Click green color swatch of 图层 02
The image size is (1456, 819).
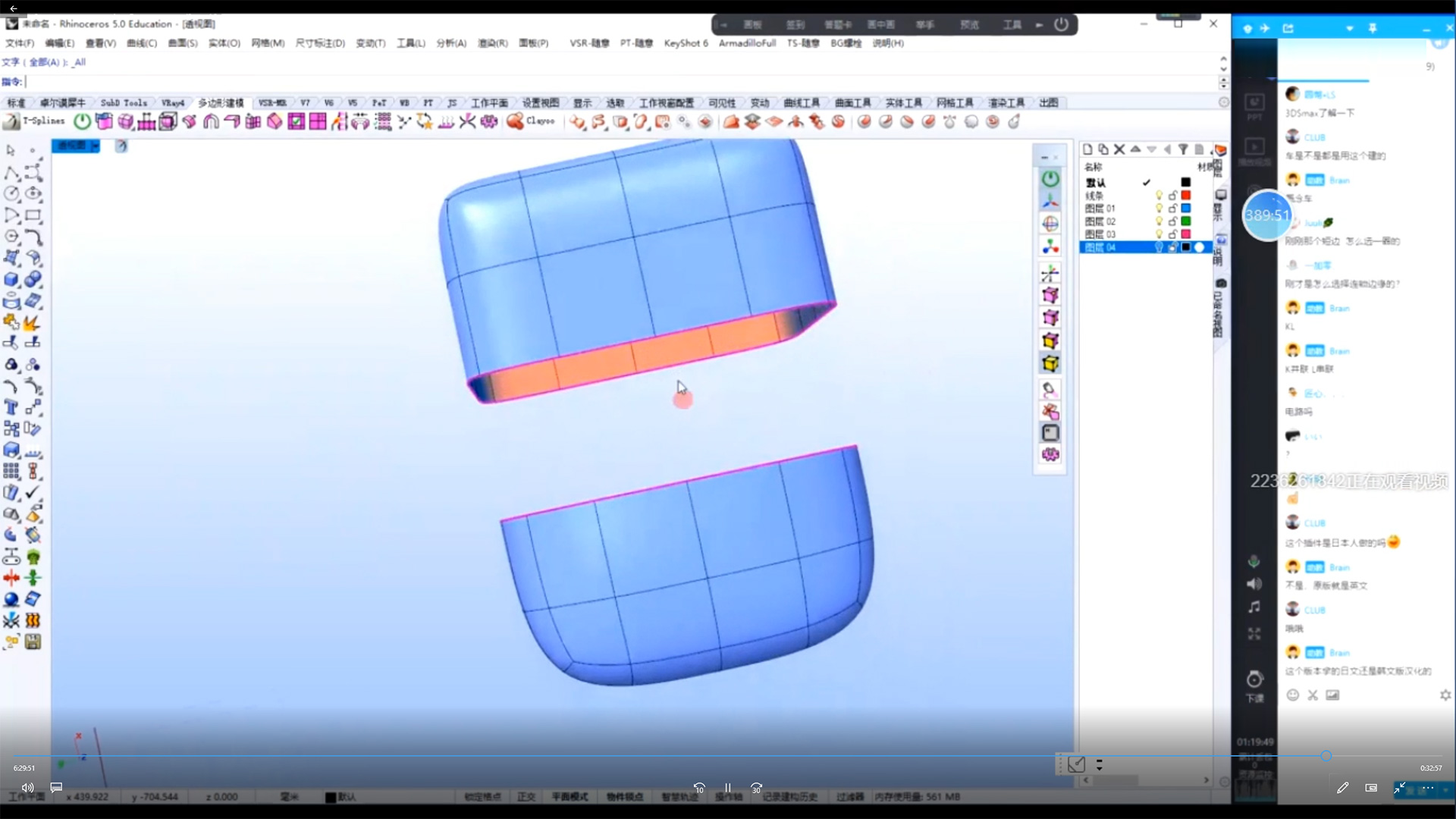click(x=1186, y=221)
